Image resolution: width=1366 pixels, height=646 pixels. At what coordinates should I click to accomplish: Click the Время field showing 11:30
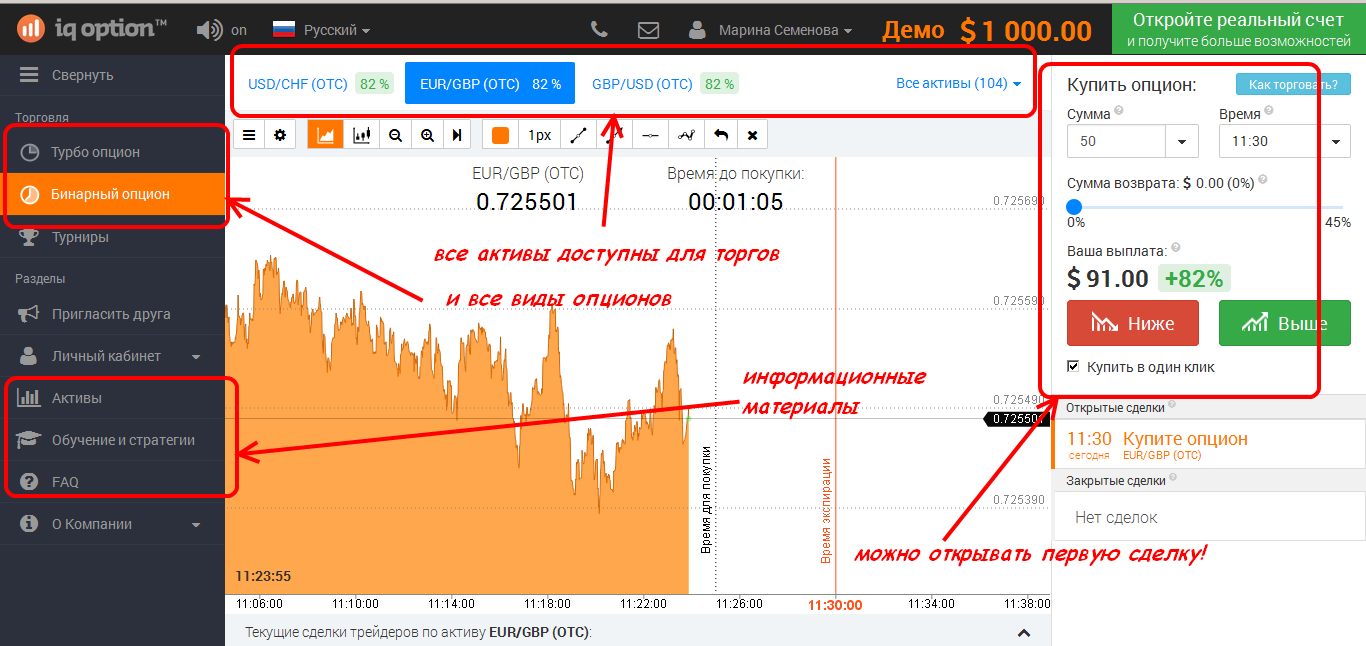point(1269,141)
